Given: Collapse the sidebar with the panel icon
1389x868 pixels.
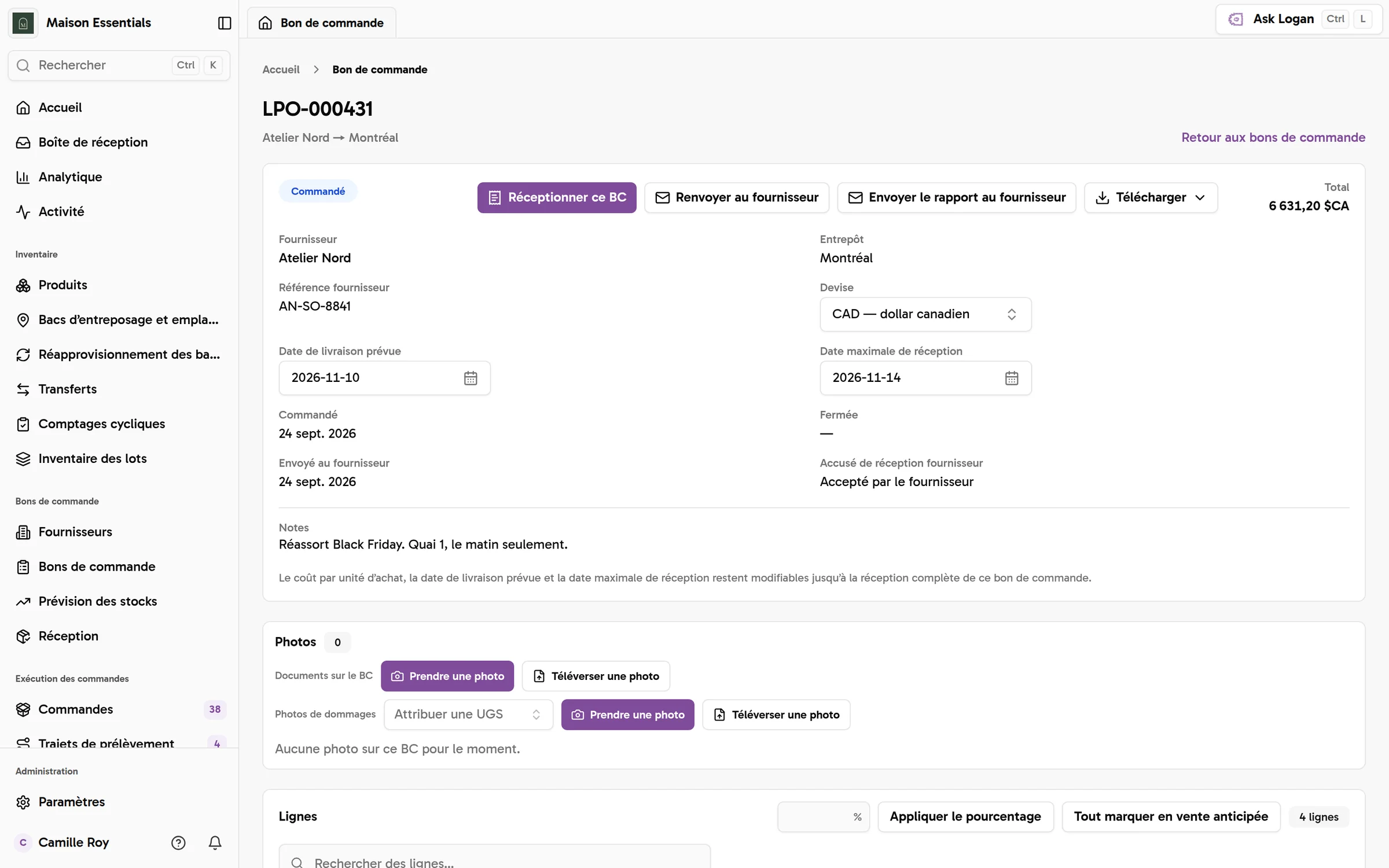Looking at the screenshot, I should [x=225, y=23].
